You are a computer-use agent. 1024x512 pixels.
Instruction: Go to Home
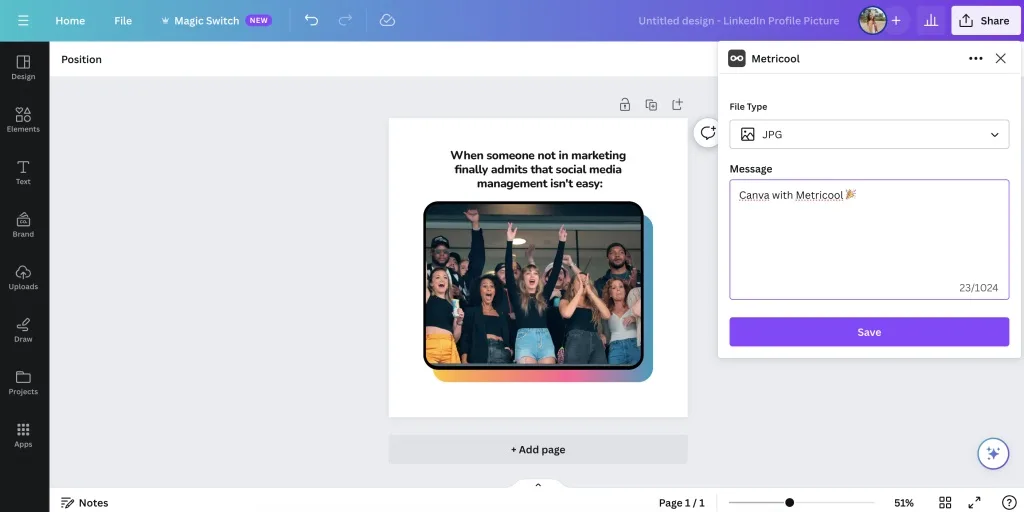pos(70,21)
